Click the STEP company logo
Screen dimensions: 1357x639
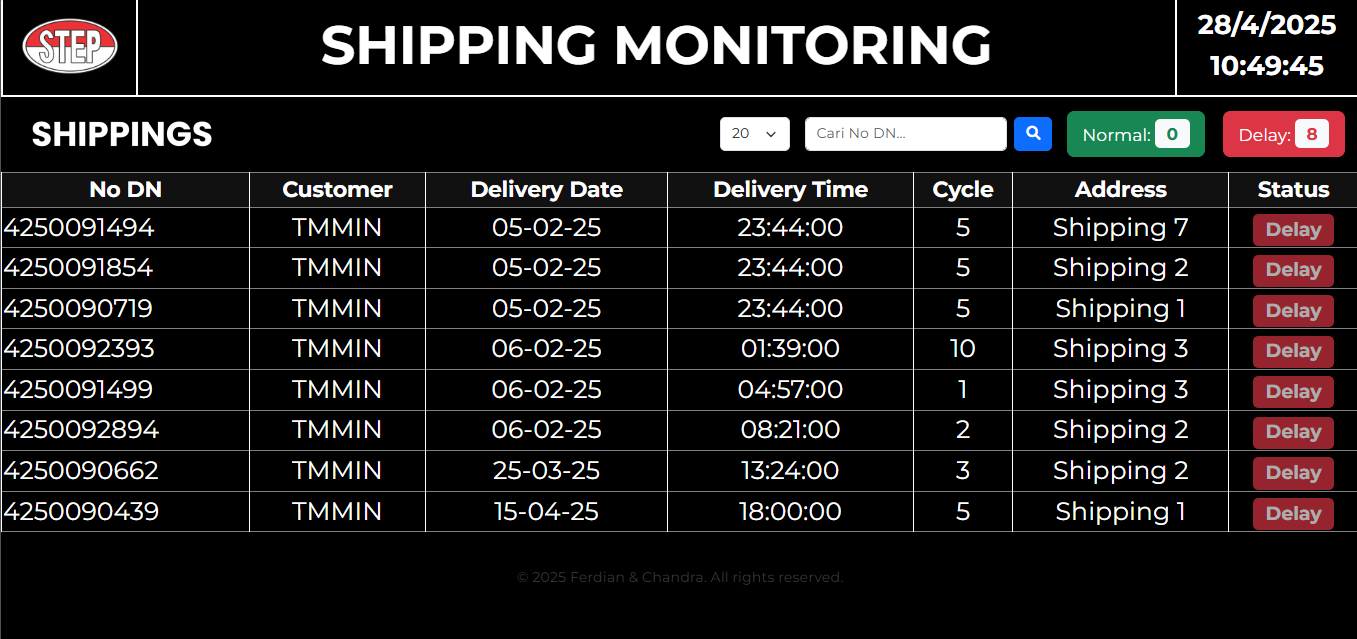coord(70,46)
